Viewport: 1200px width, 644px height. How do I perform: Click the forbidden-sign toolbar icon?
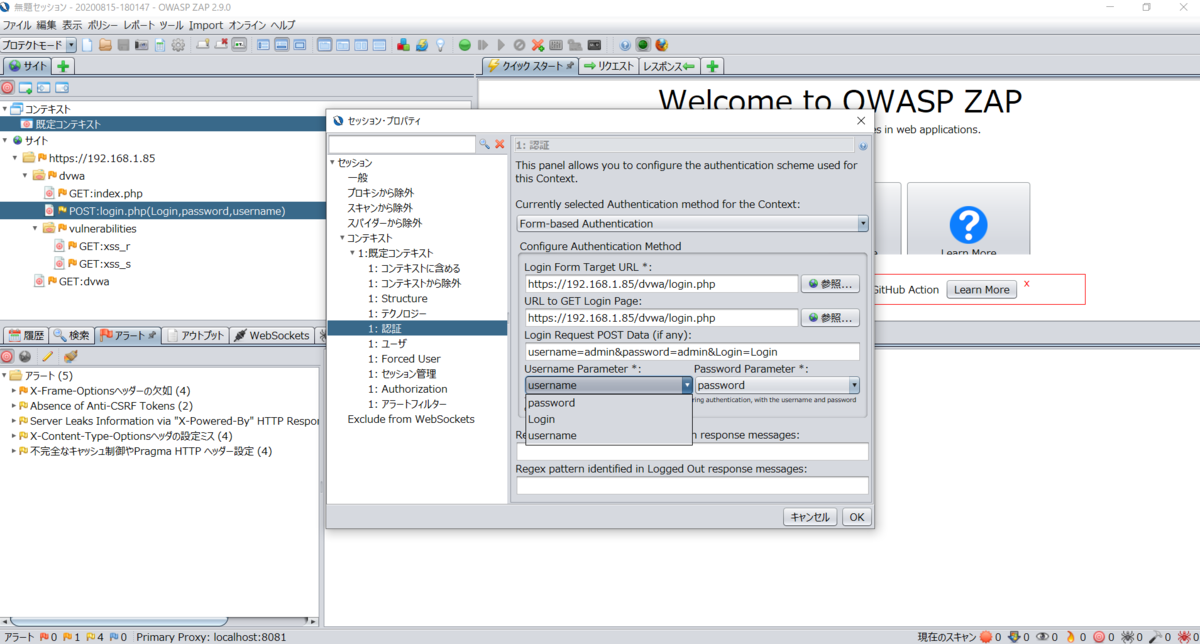pyautogui.click(x=520, y=45)
